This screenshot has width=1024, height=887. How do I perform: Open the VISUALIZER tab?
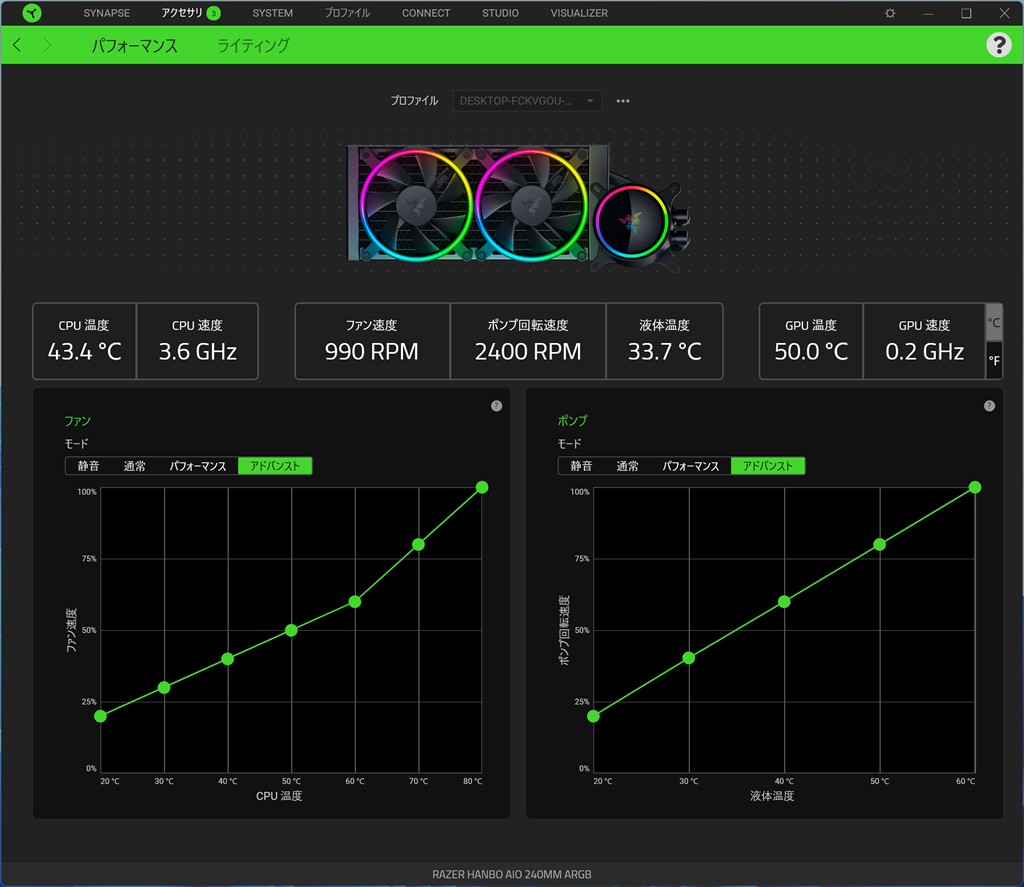click(578, 13)
